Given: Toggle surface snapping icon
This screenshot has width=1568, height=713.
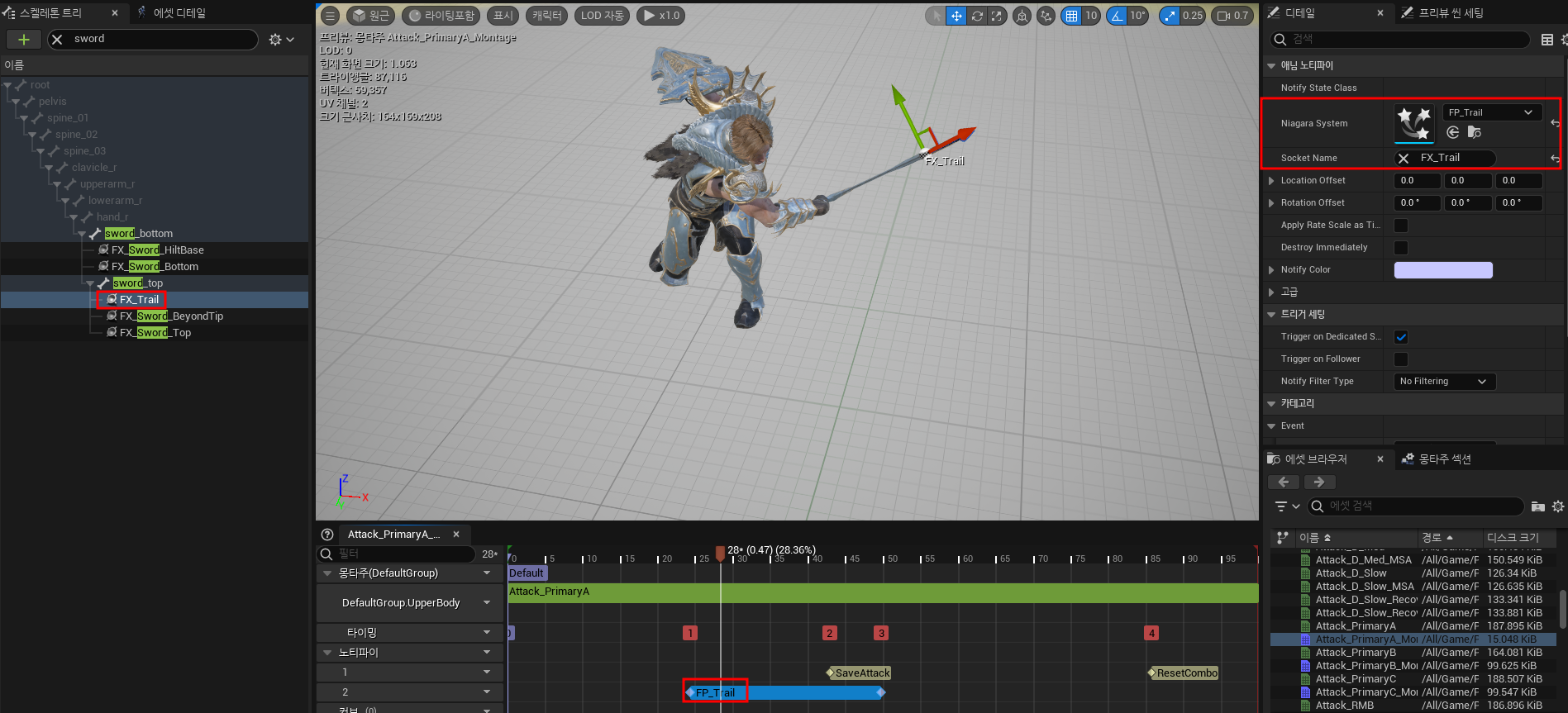Looking at the screenshot, I should (x=1046, y=16).
